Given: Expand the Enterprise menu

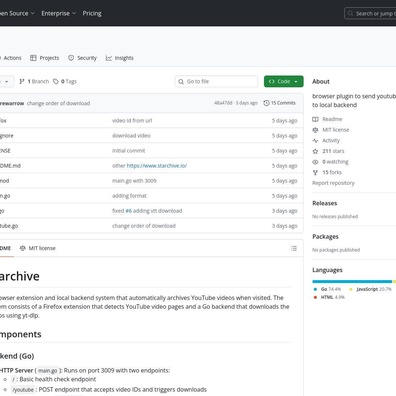Looking at the screenshot, I should click(59, 13).
